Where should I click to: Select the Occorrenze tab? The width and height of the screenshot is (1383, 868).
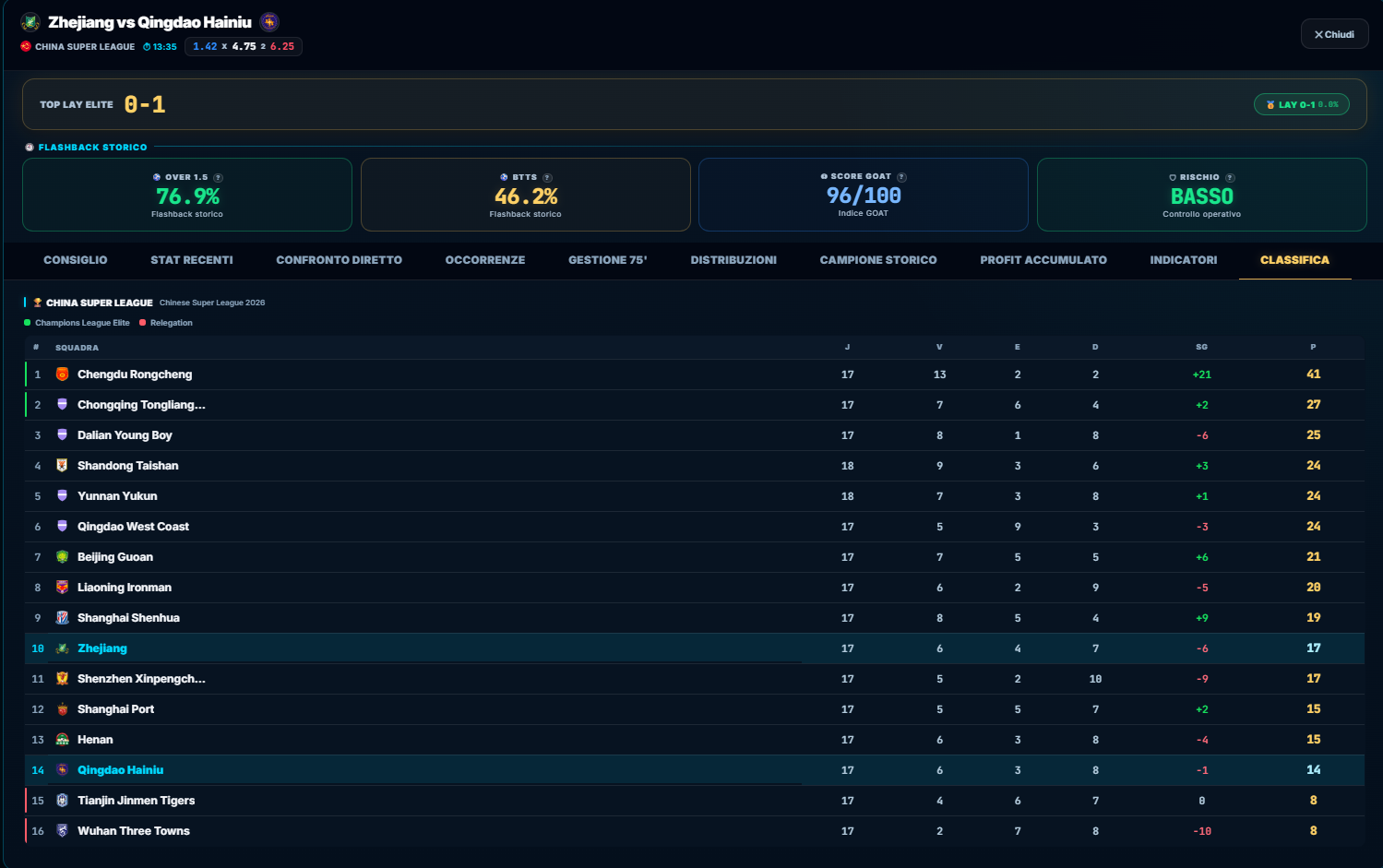tap(485, 260)
